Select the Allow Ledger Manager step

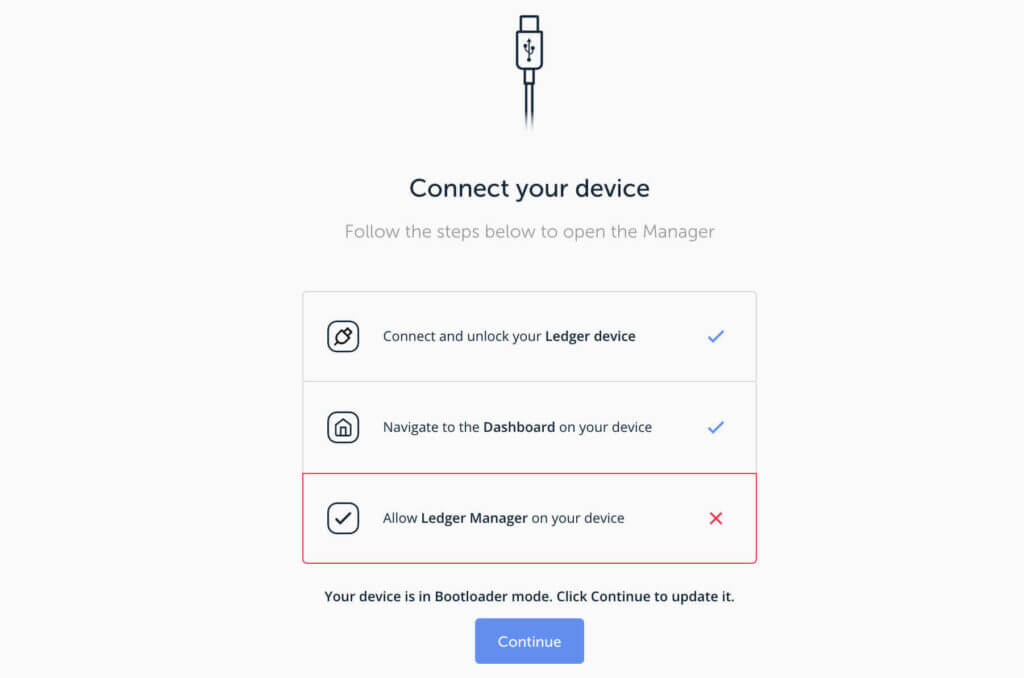(x=529, y=518)
